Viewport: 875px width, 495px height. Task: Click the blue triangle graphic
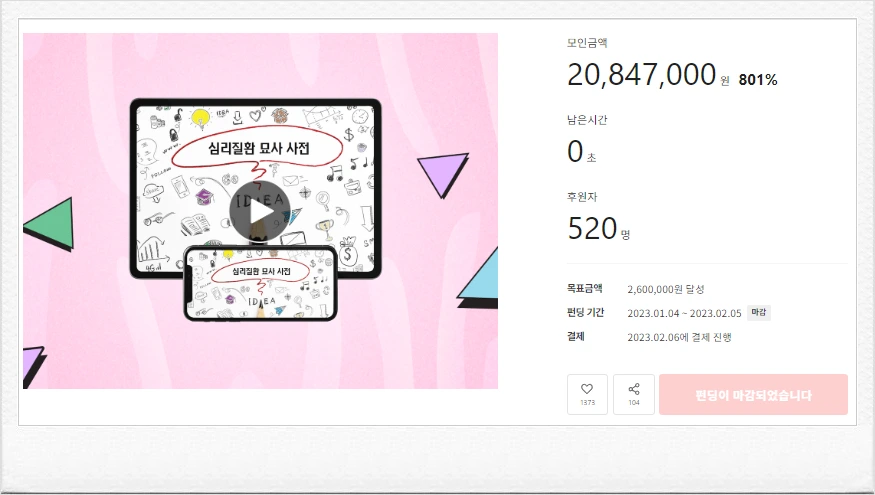(x=478, y=278)
